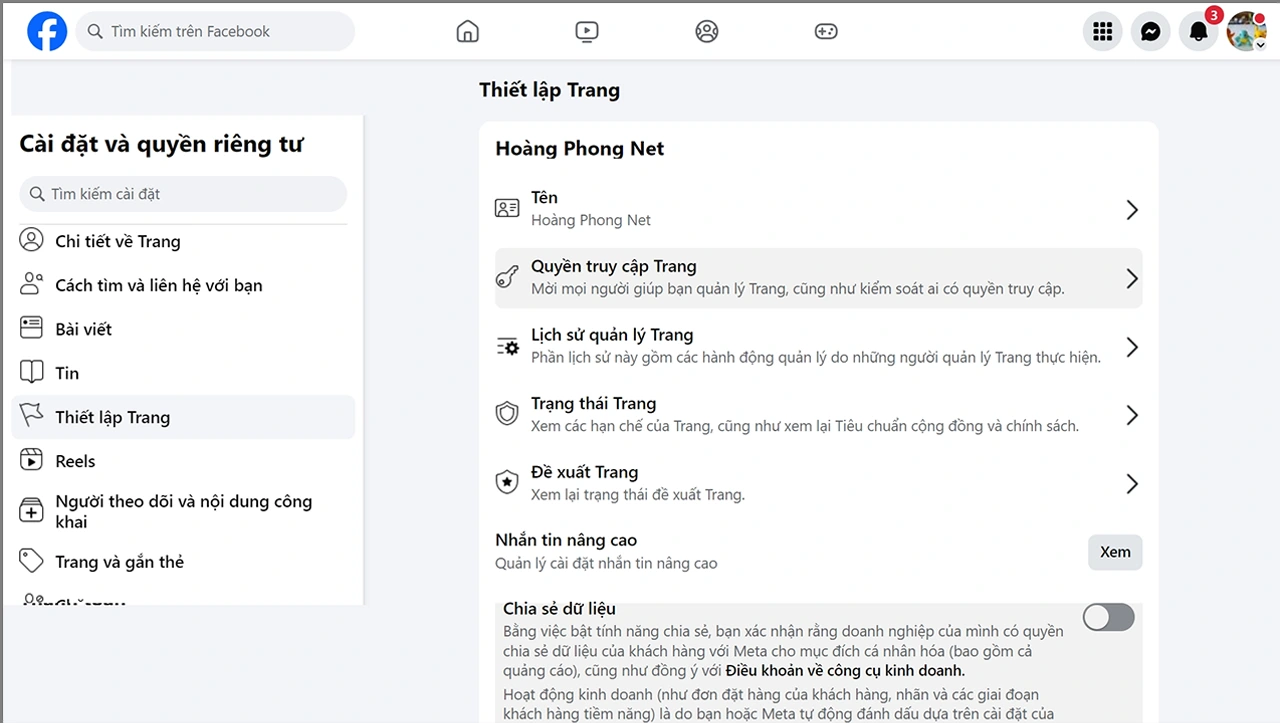Click the book icon beside Tin
The image size is (1280, 723).
(x=32, y=372)
